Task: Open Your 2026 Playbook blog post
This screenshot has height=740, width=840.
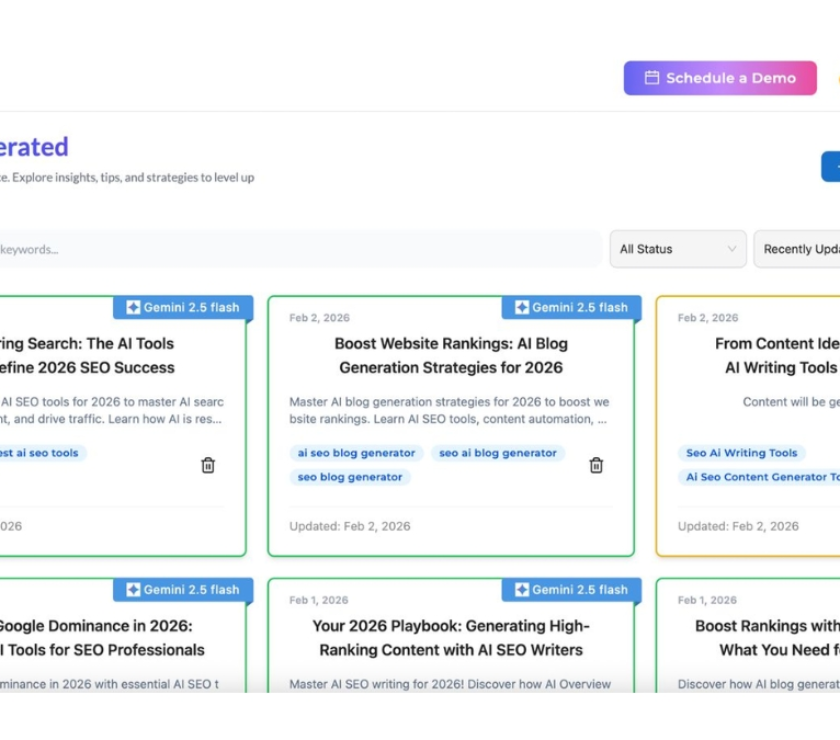Action: 450,638
